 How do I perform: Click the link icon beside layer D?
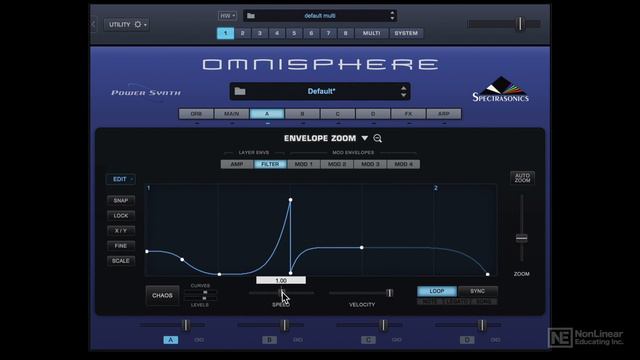(496, 340)
